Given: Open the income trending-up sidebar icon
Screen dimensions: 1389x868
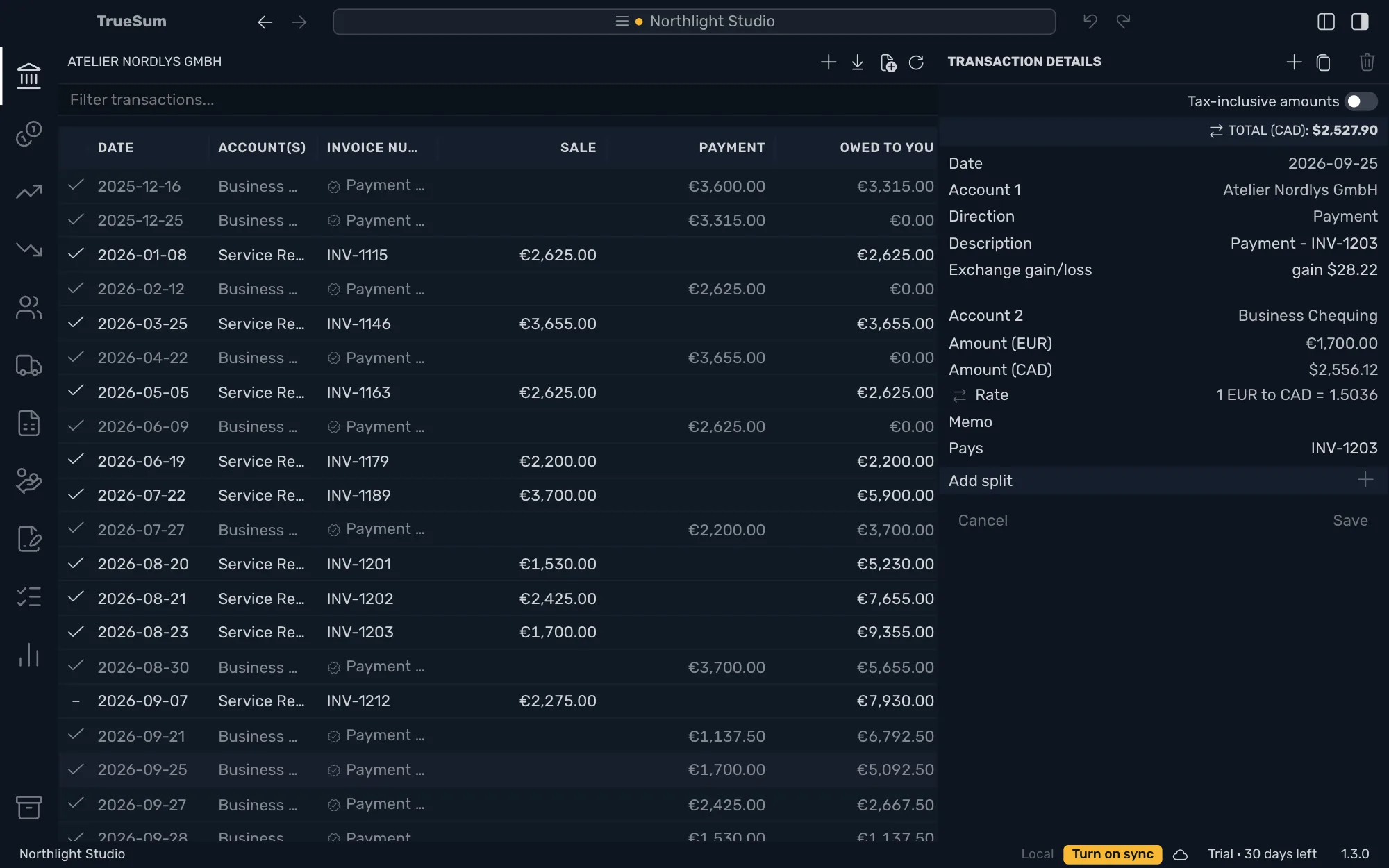Looking at the screenshot, I should [x=28, y=192].
